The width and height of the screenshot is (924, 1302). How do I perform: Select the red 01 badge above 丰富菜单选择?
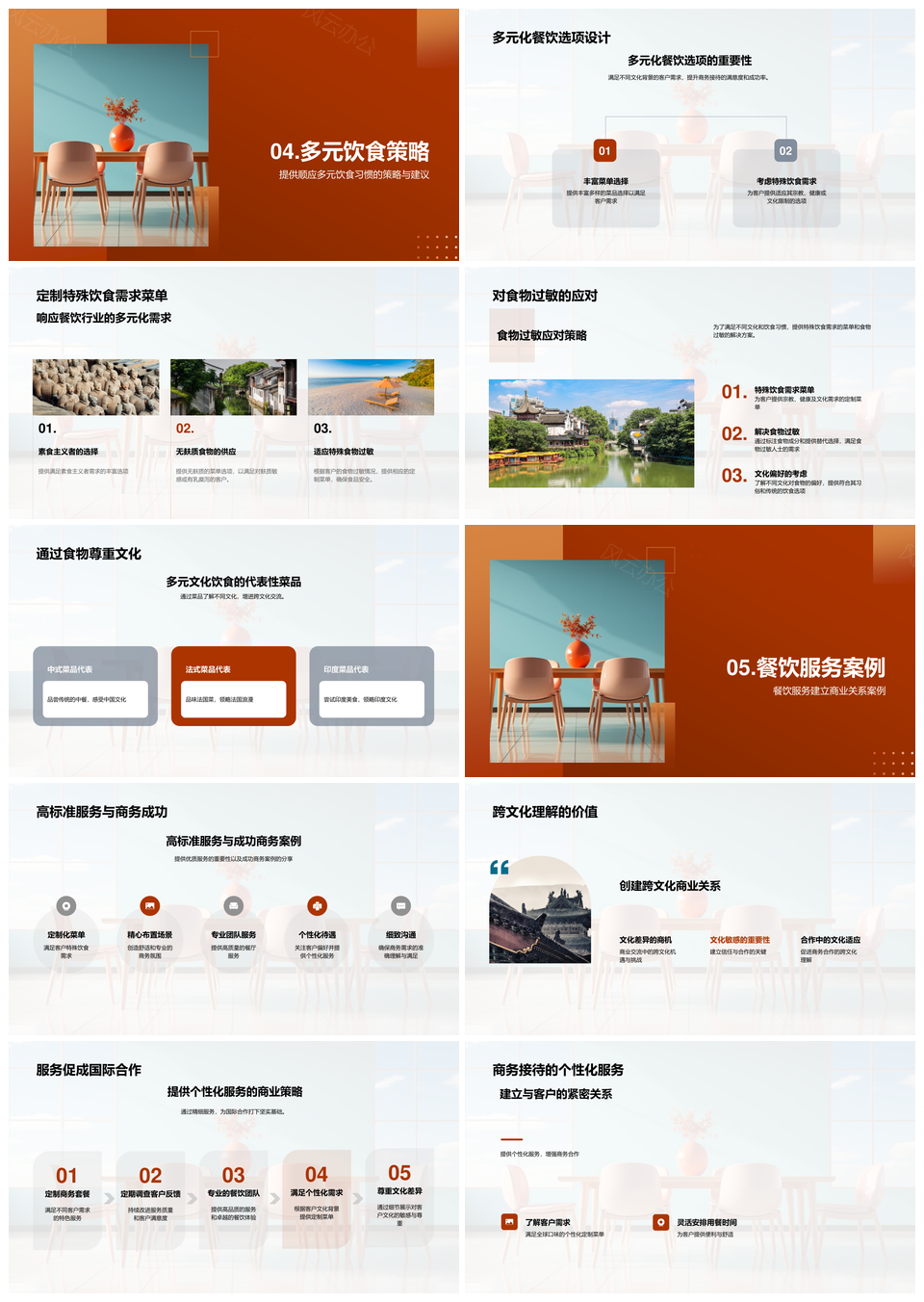(x=604, y=150)
